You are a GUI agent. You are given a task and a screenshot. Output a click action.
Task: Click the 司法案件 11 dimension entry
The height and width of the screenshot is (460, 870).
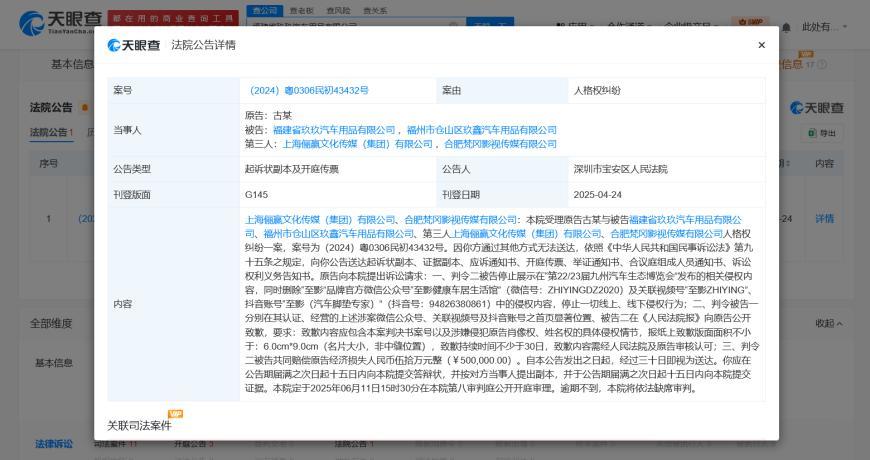tap(115, 444)
